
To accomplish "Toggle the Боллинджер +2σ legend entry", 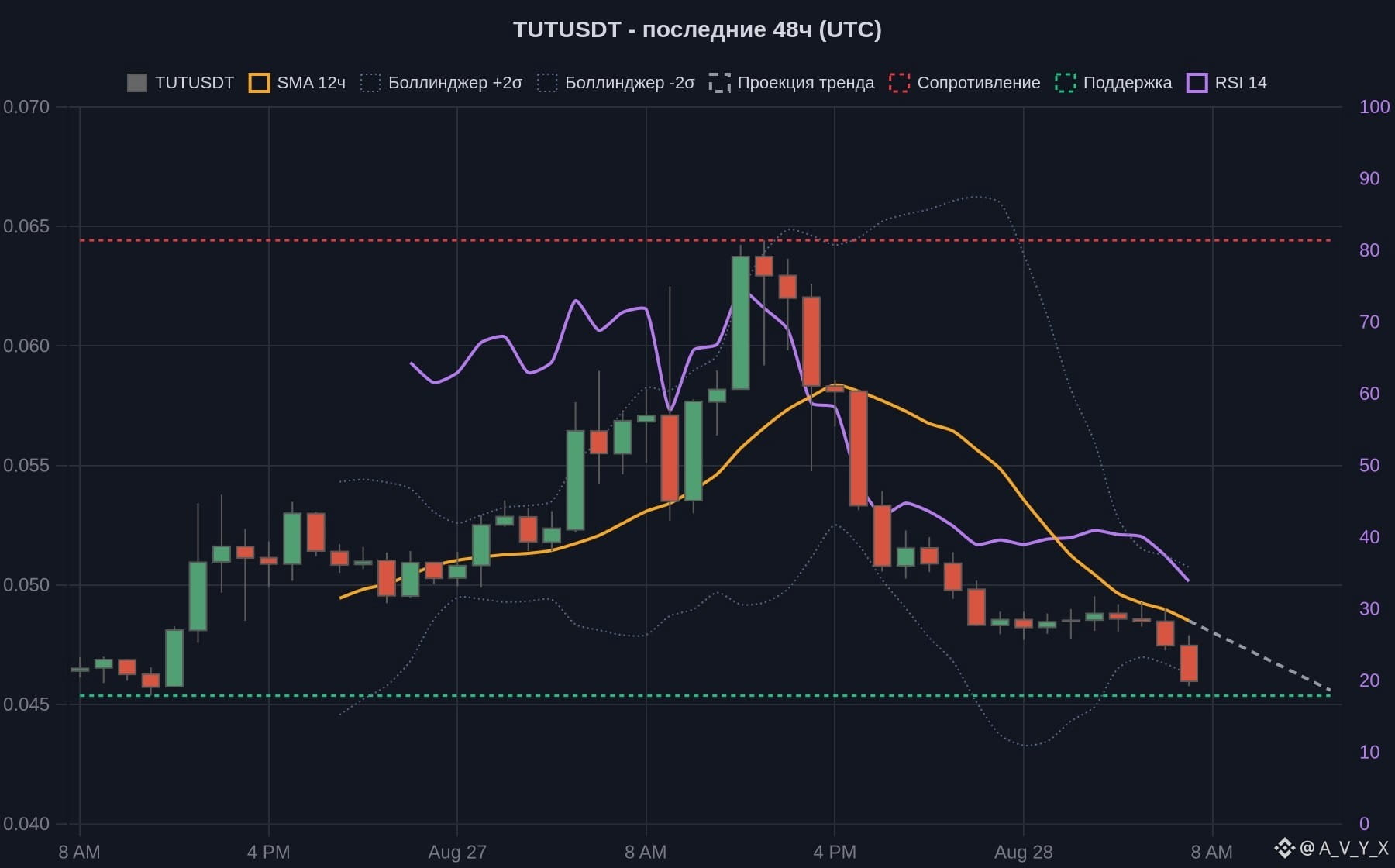I will pos(441,83).
